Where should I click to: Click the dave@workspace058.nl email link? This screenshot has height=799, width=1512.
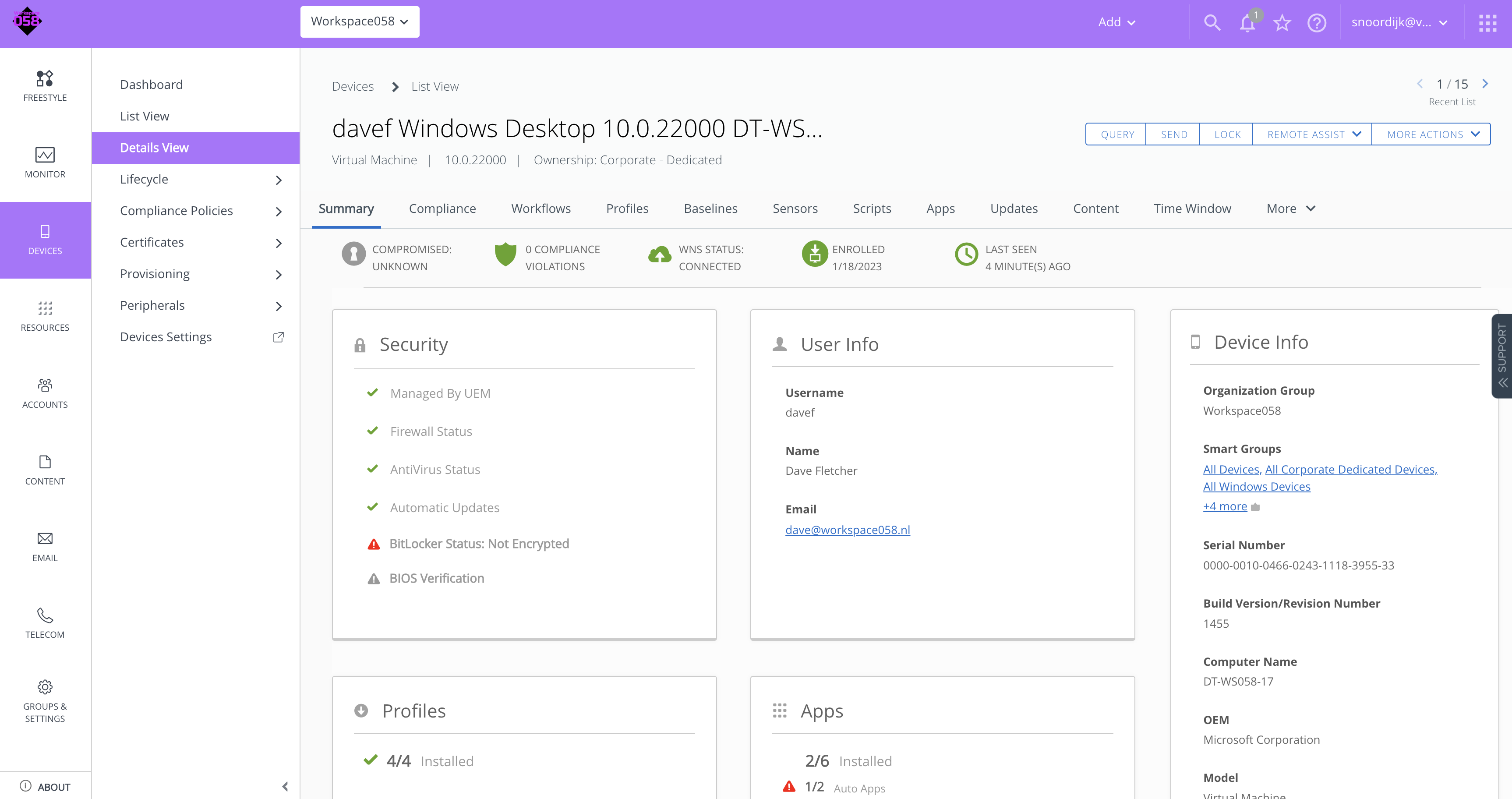(848, 530)
